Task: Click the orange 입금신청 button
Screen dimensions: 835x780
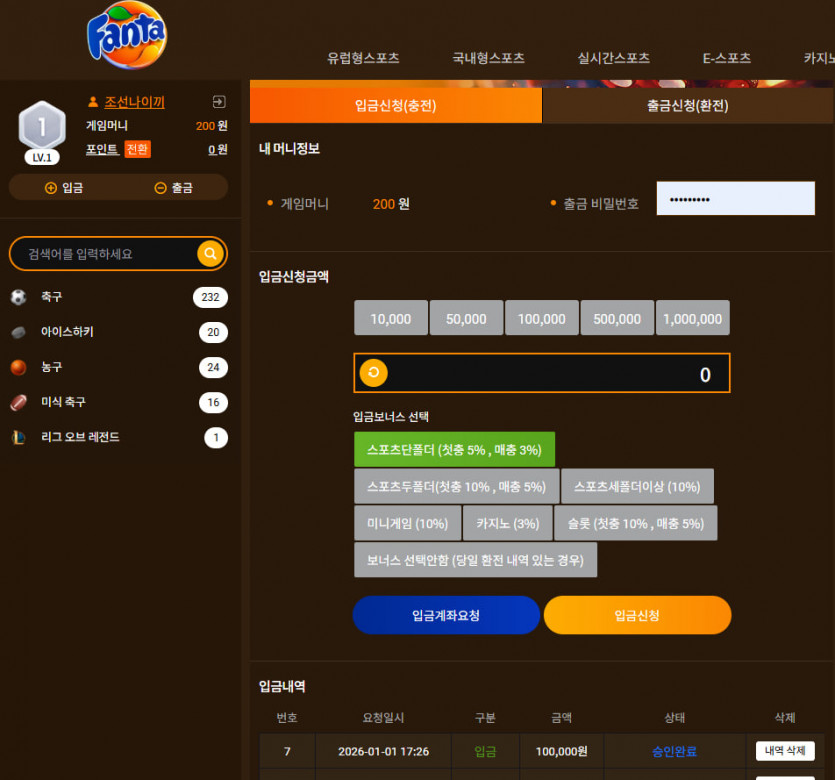Action: click(637, 615)
